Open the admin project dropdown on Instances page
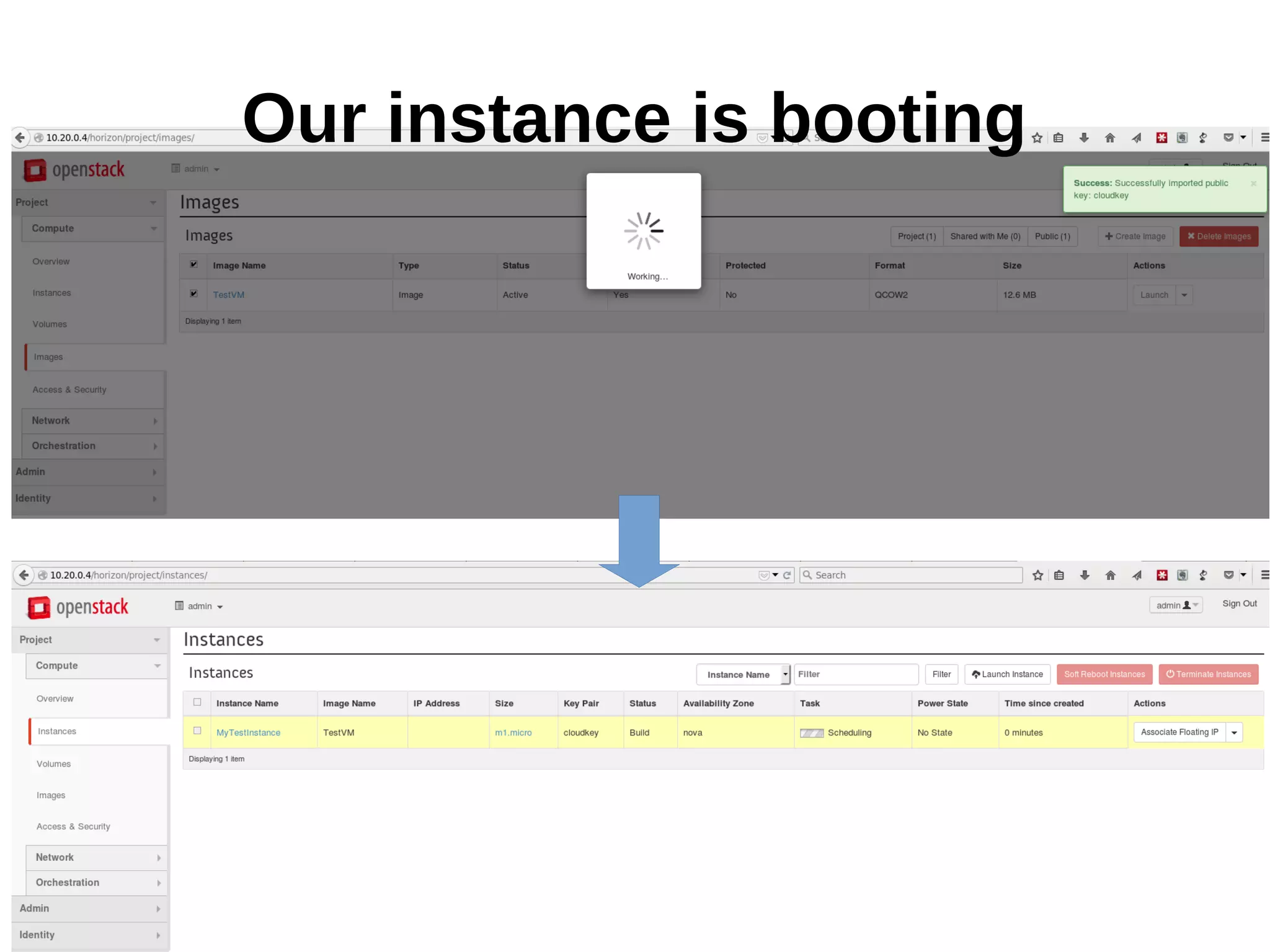This screenshot has height=952, width=1270. click(x=199, y=606)
